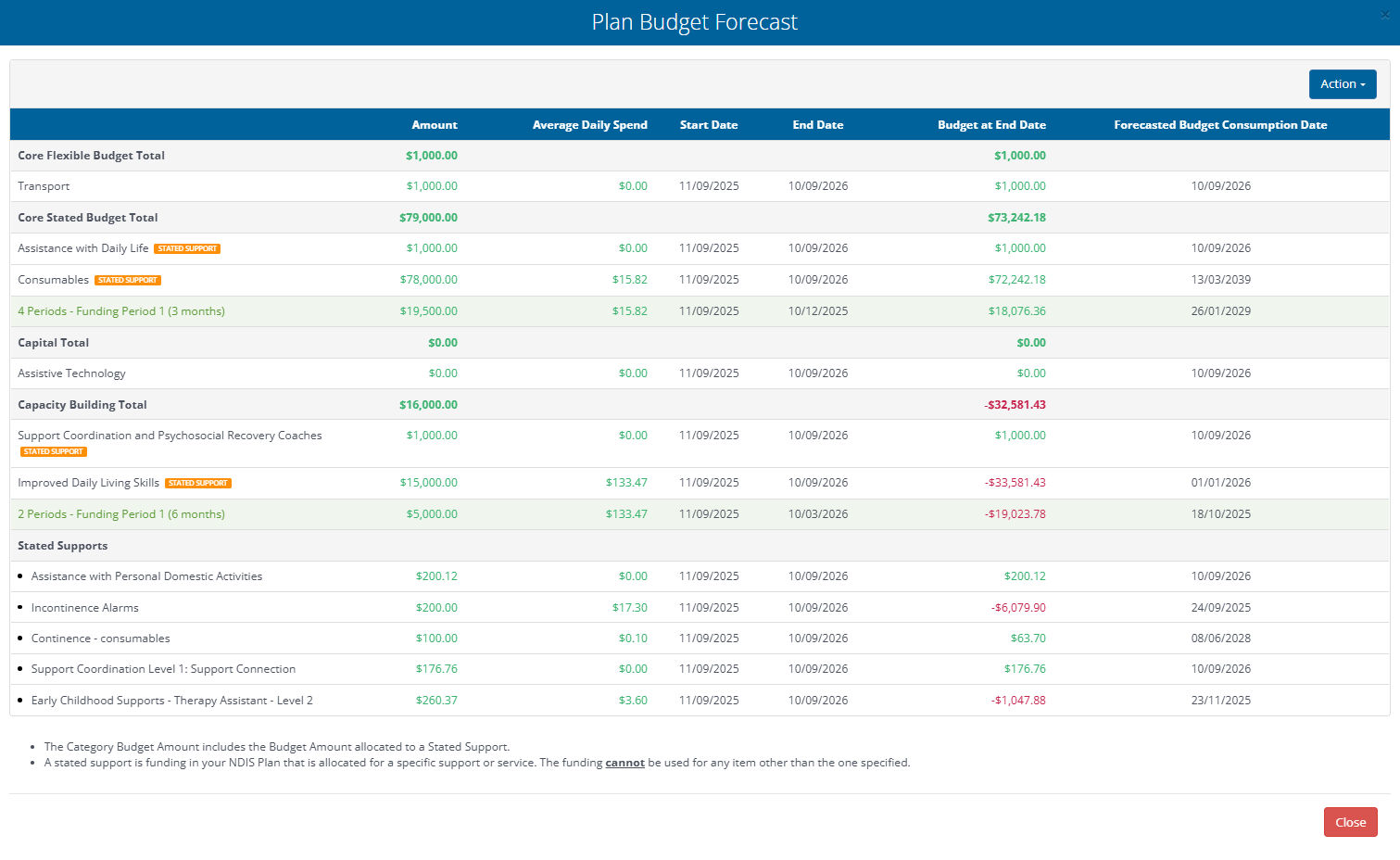This screenshot has height=860, width=1400.
Task: Open the Action dropdown menu
Action: click(x=1342, y=84)
